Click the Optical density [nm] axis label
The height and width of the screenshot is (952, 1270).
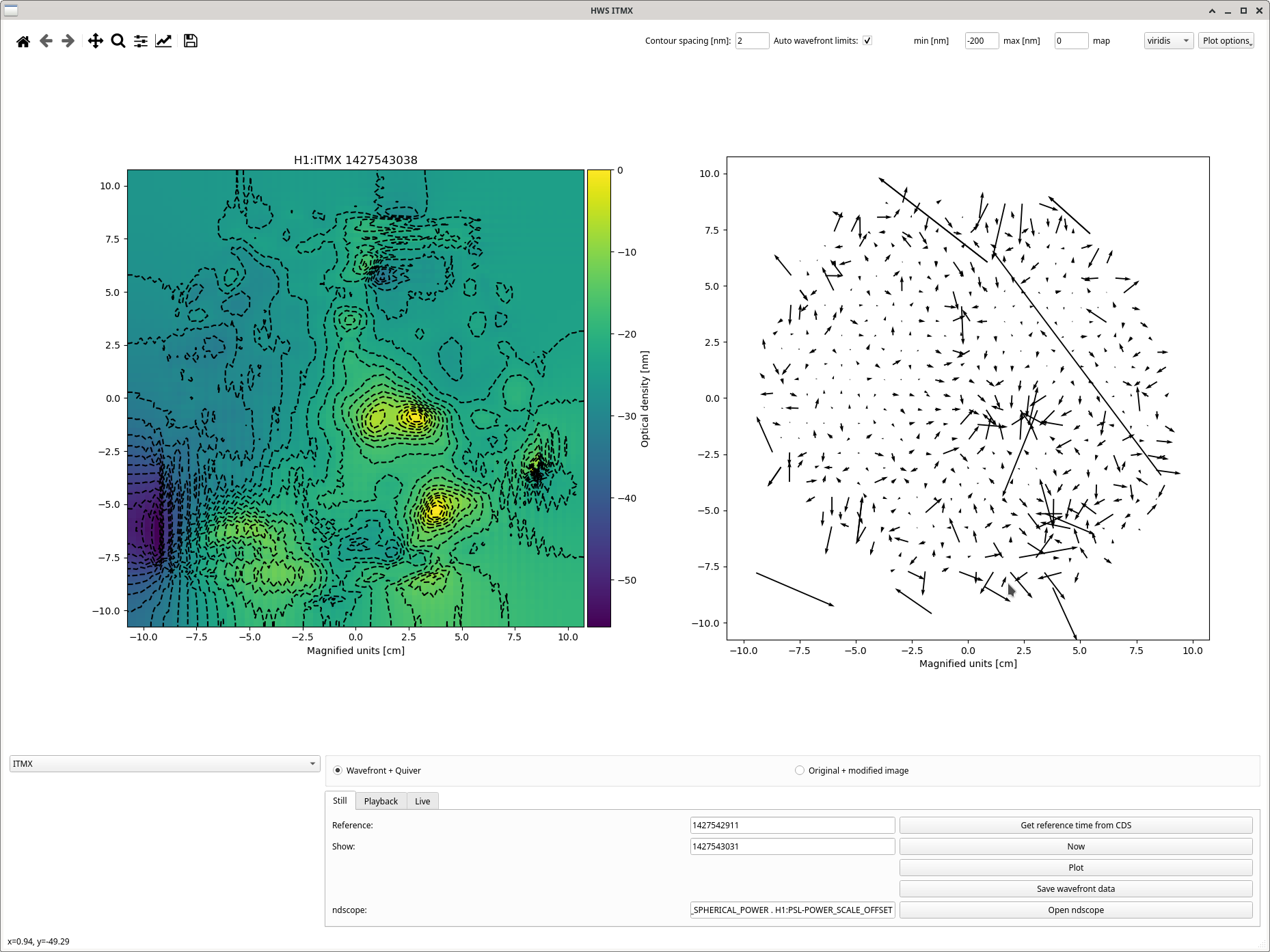(645, 399)
